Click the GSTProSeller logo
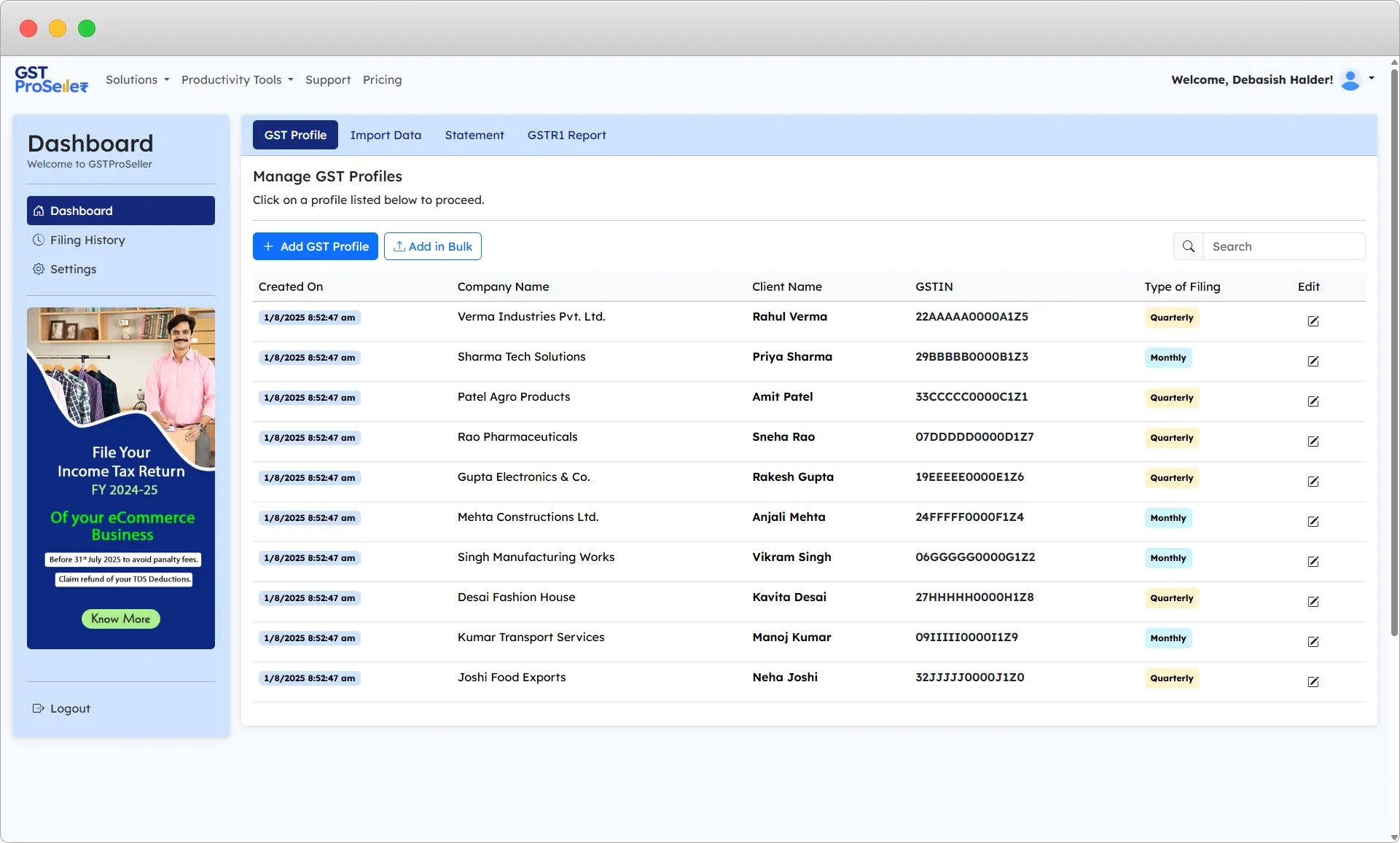This screenshot has height=843, width=1400. click(51, 79)
